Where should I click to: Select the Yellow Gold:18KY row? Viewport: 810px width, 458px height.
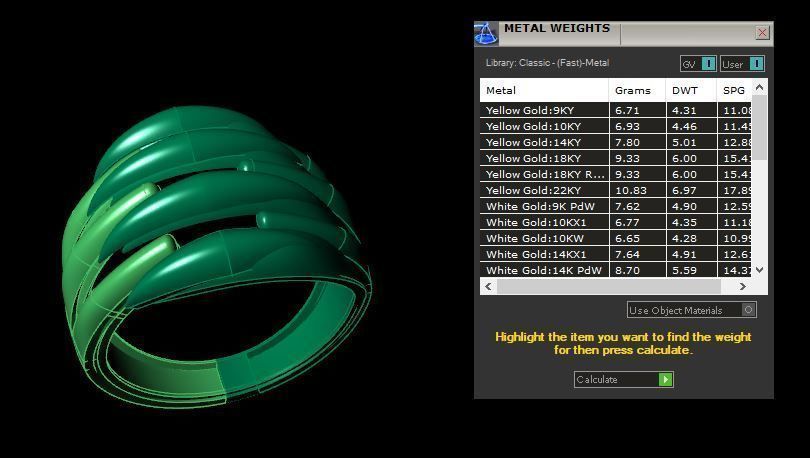coord(616,158)
